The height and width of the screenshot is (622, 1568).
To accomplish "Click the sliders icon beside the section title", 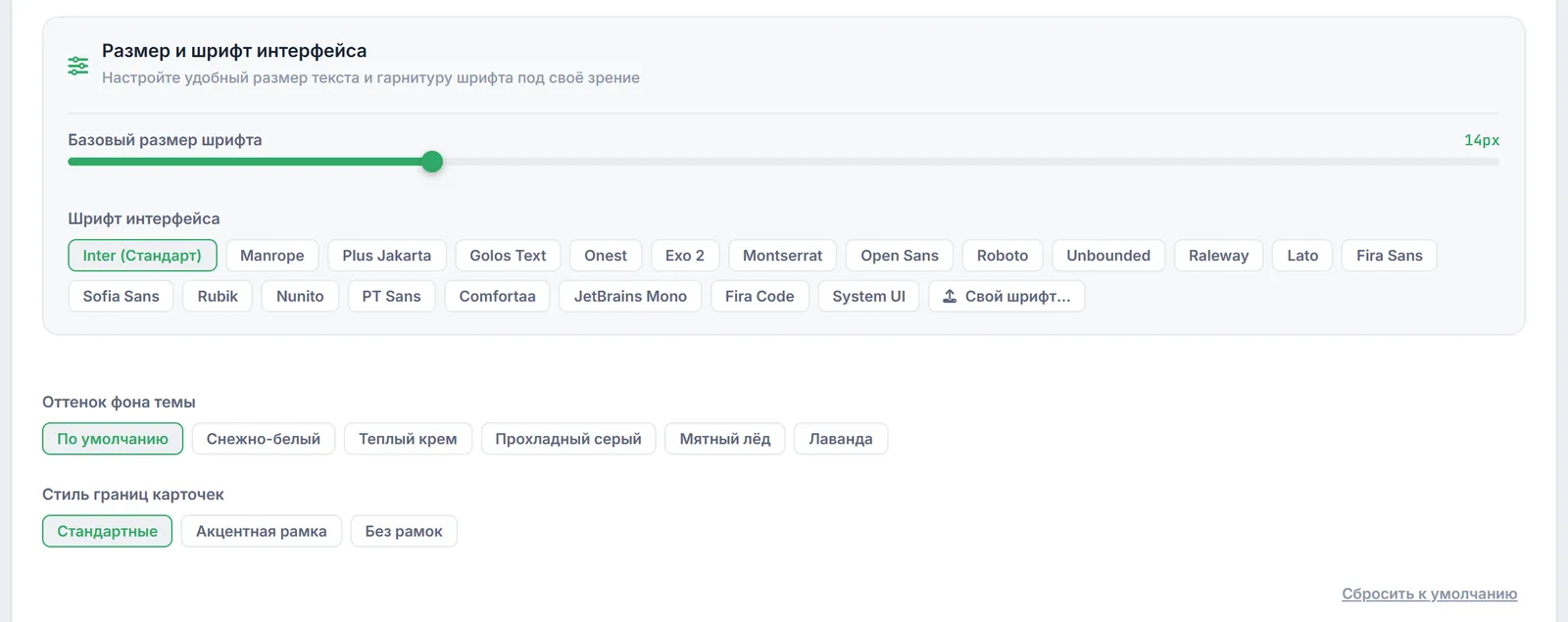I will tap(78, 66).
